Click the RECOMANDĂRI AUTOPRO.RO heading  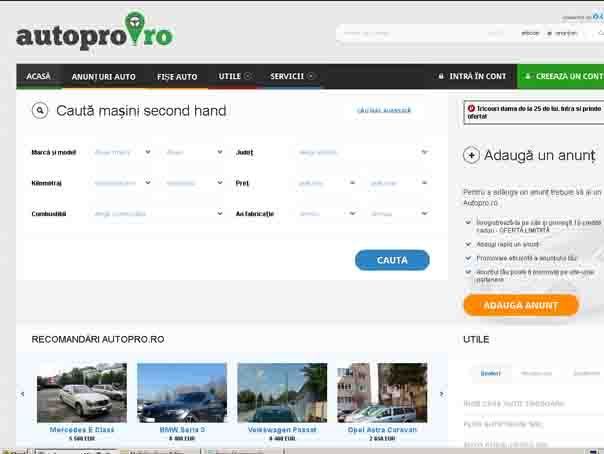click(x=98, y=339)
